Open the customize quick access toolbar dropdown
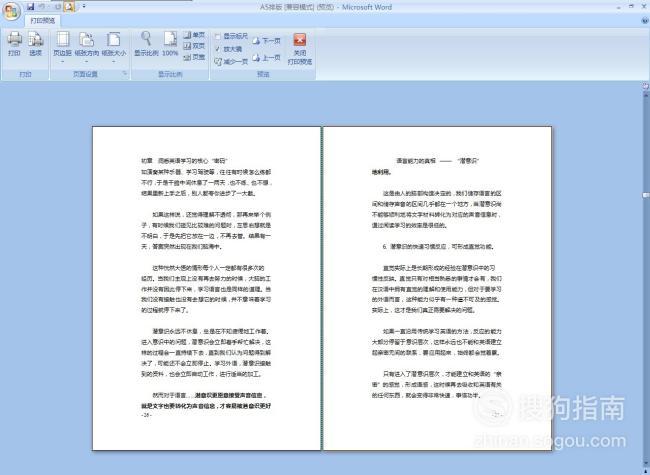The height and width of the screenshot is (475, 650). click(84, 6)
